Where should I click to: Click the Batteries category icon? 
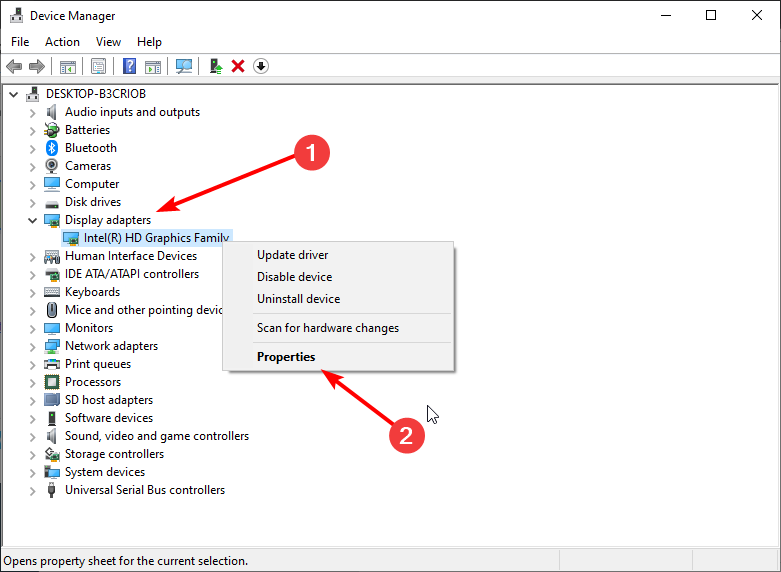point(52,130)
